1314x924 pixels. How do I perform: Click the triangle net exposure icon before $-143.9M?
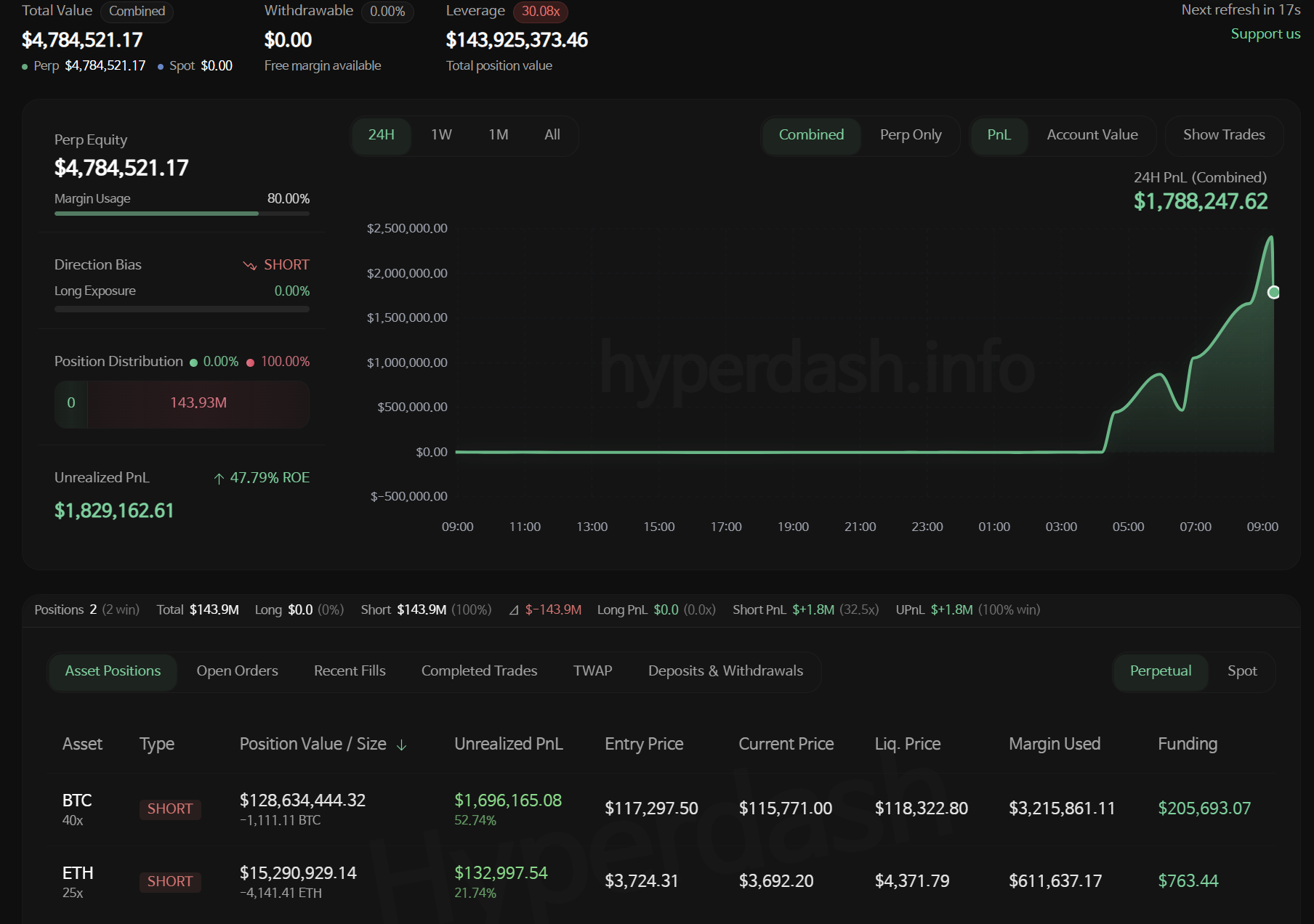click(x=514, y=610)
